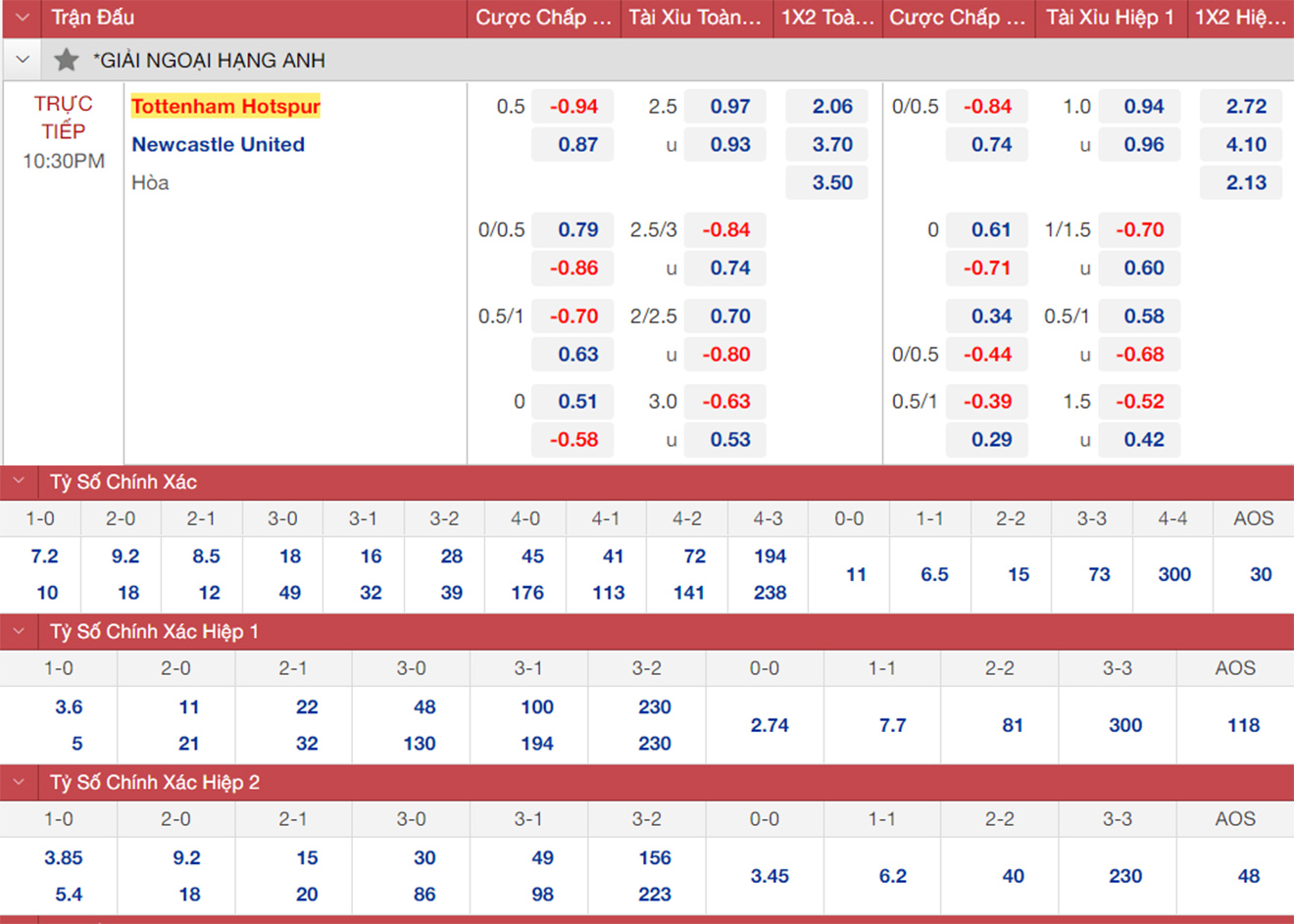Select first-half score 3-1 at 100
1294x924 pixels.
pyautogui.click(x=537, y=707)
